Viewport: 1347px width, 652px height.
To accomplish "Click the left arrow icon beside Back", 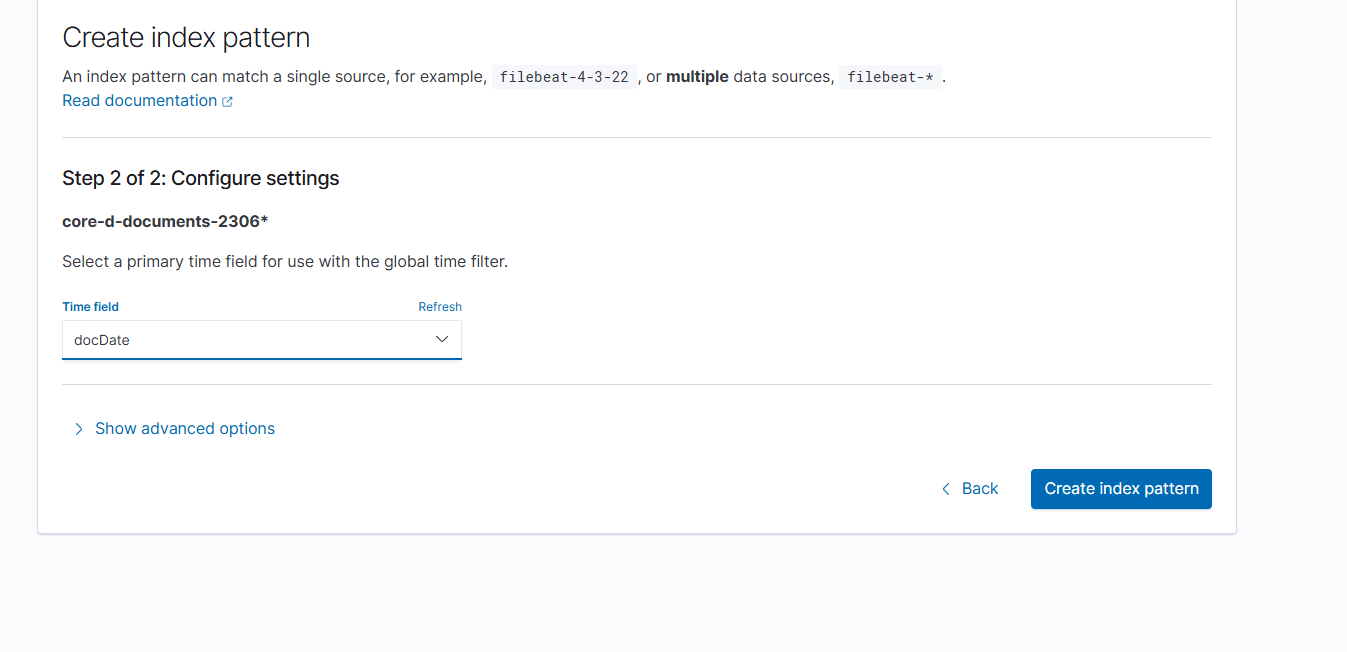I will tap(946, 489).
